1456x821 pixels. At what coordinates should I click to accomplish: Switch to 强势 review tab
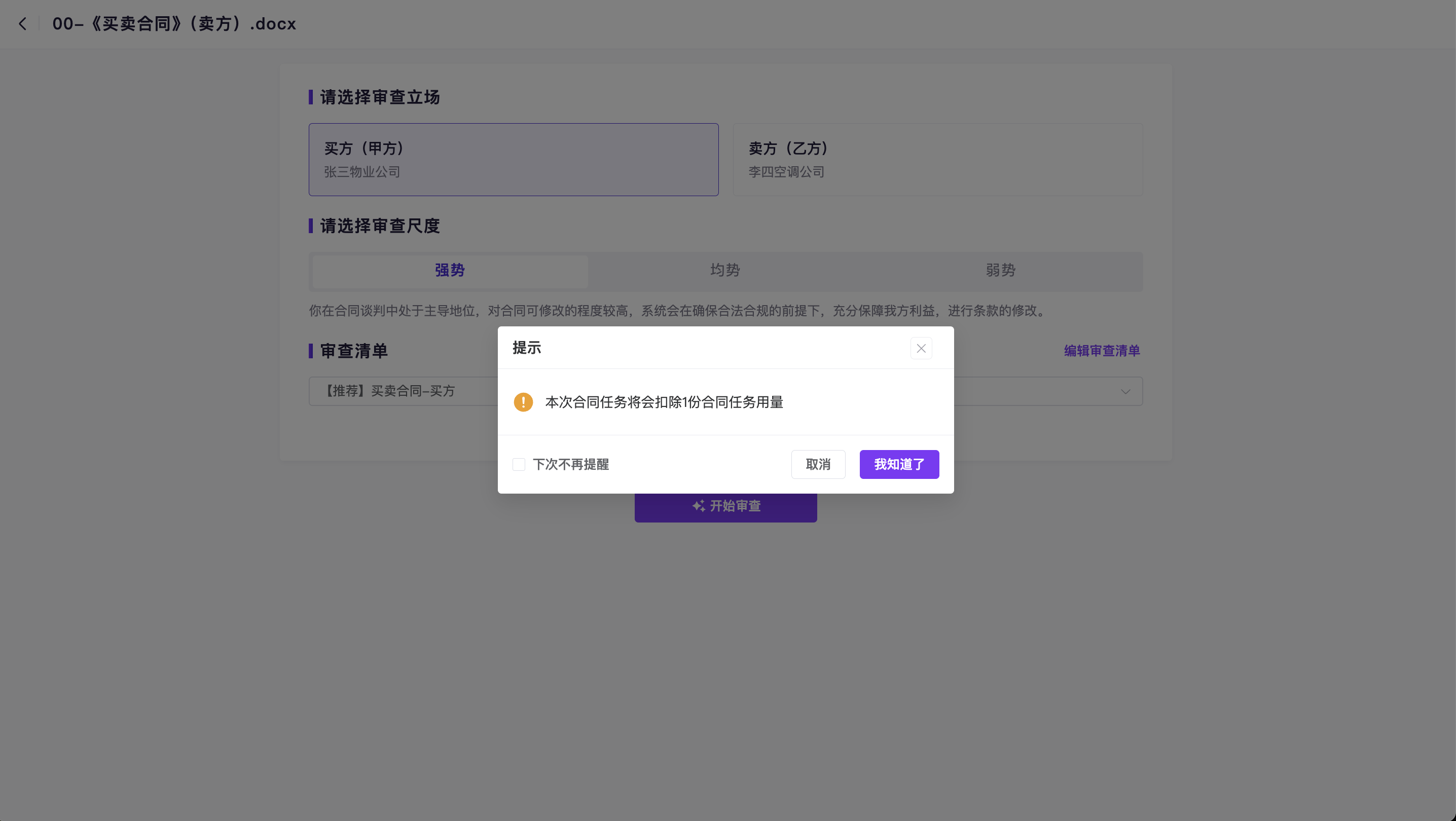[x=449, y=271]
